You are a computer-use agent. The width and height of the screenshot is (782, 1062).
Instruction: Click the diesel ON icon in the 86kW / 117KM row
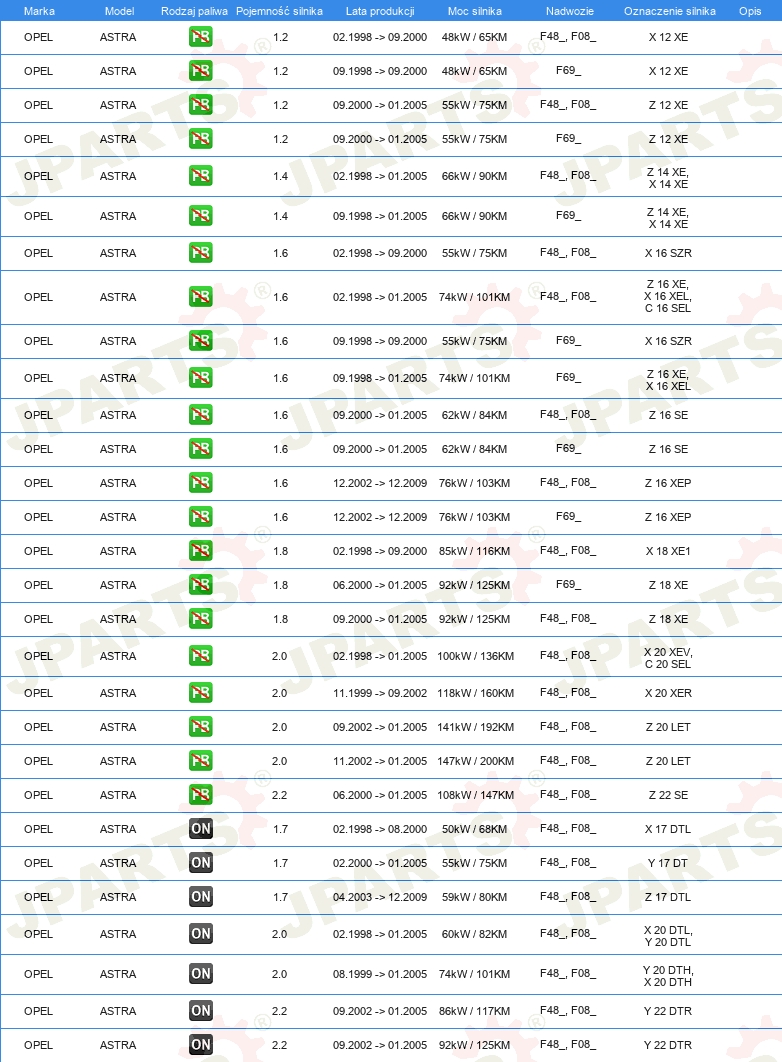tap(200, 1011)
